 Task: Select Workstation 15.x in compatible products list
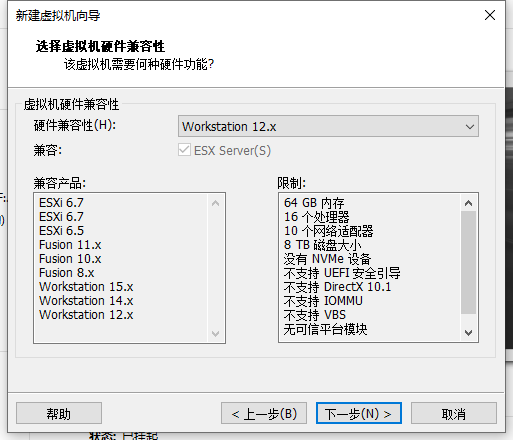pos(86,287)
